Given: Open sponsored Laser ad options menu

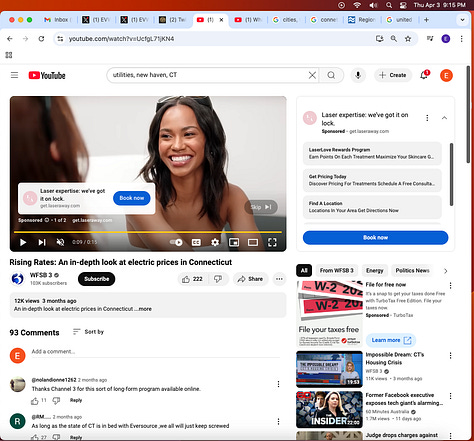Looking at the screenshot, I should [x=427, y=118].
